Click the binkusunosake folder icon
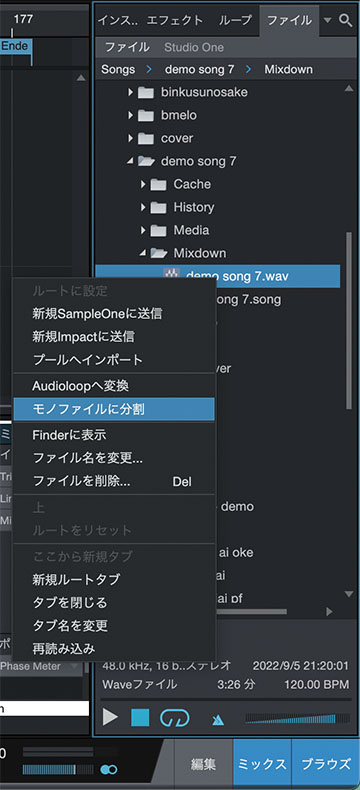Image resolution: width=360 pixels, height=790 pixels. (146, 93)
